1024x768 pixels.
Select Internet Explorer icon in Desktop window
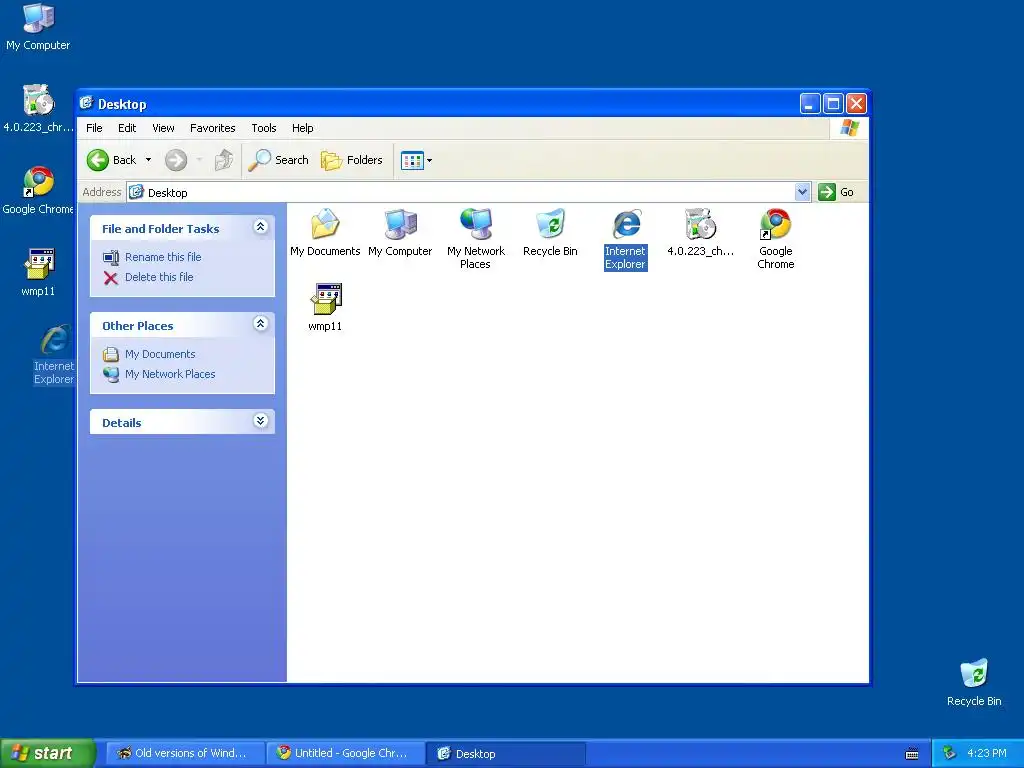coord(626,239)
